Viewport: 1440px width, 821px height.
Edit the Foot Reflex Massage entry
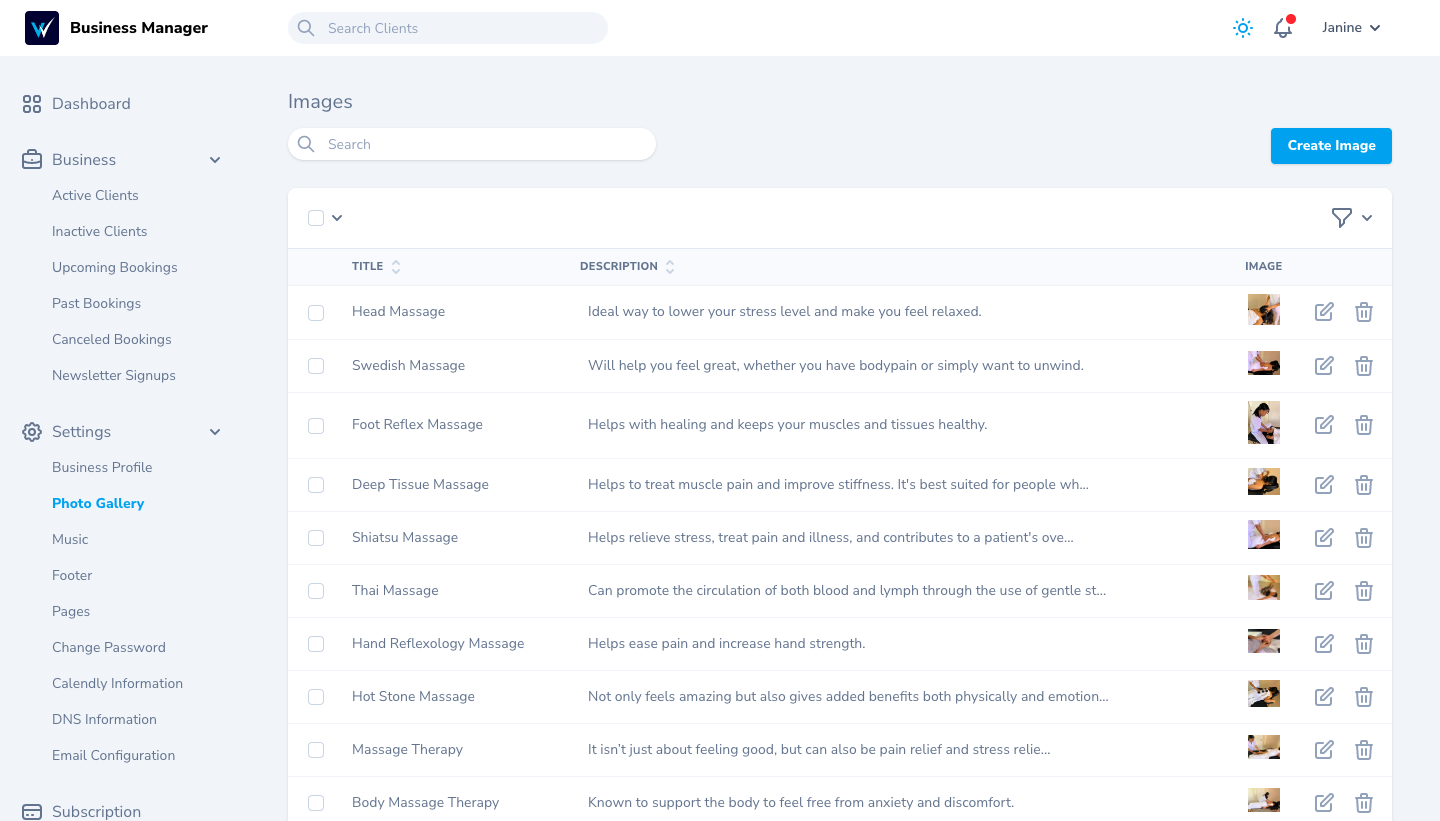coord(1324,425)
